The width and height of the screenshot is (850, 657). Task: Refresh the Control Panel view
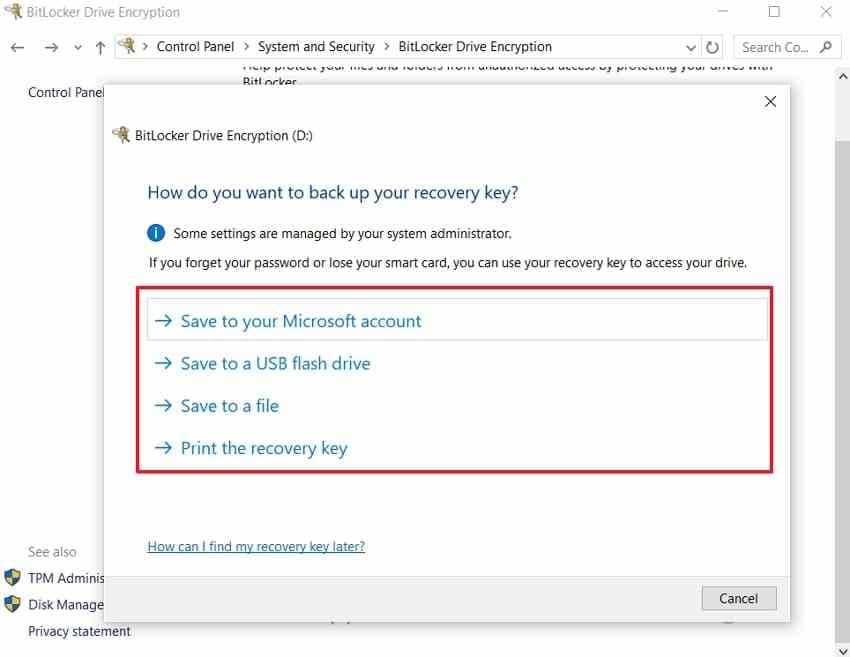[x=712, y=48]
